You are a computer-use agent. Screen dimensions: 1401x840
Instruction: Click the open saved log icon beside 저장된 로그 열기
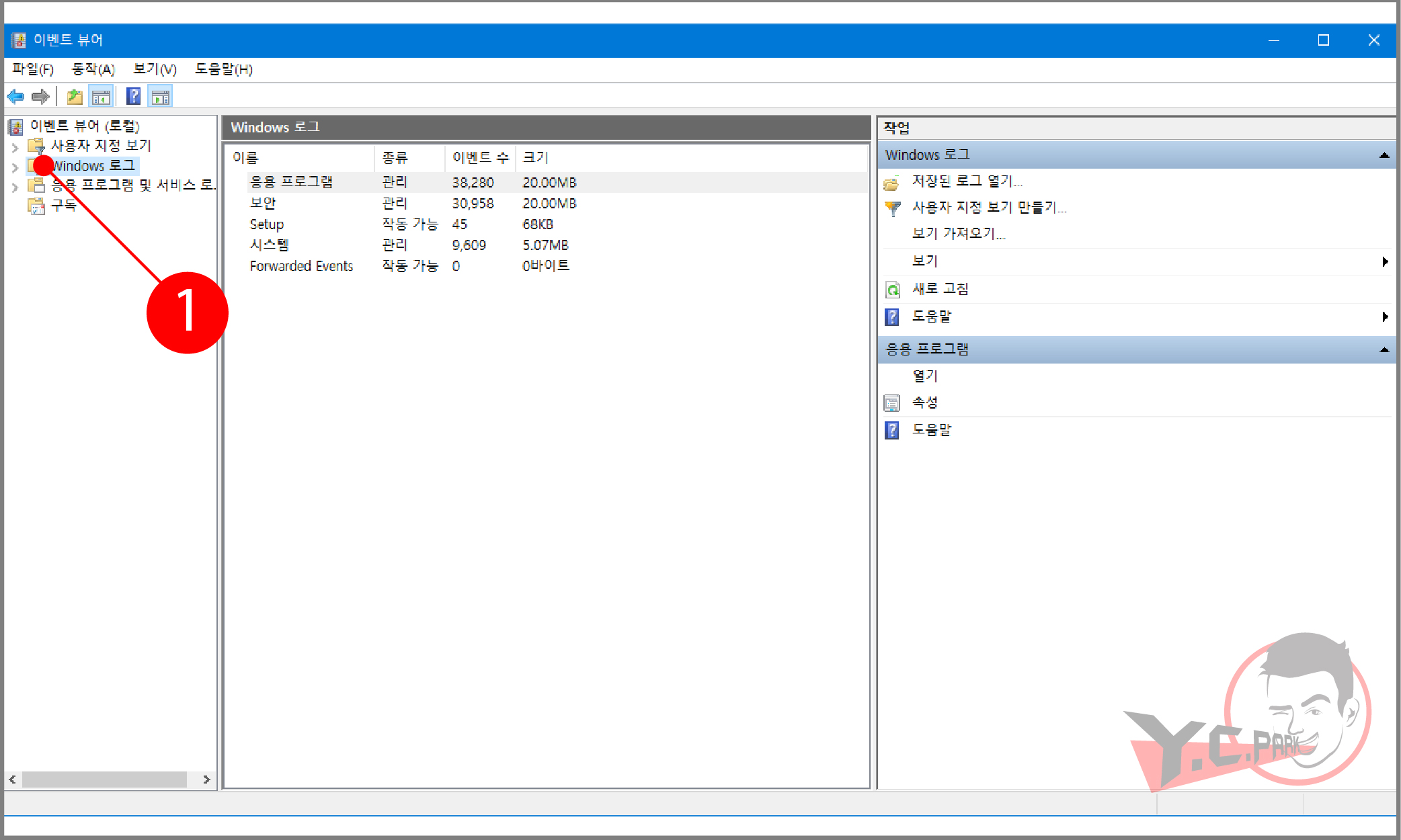pos(891,181)
